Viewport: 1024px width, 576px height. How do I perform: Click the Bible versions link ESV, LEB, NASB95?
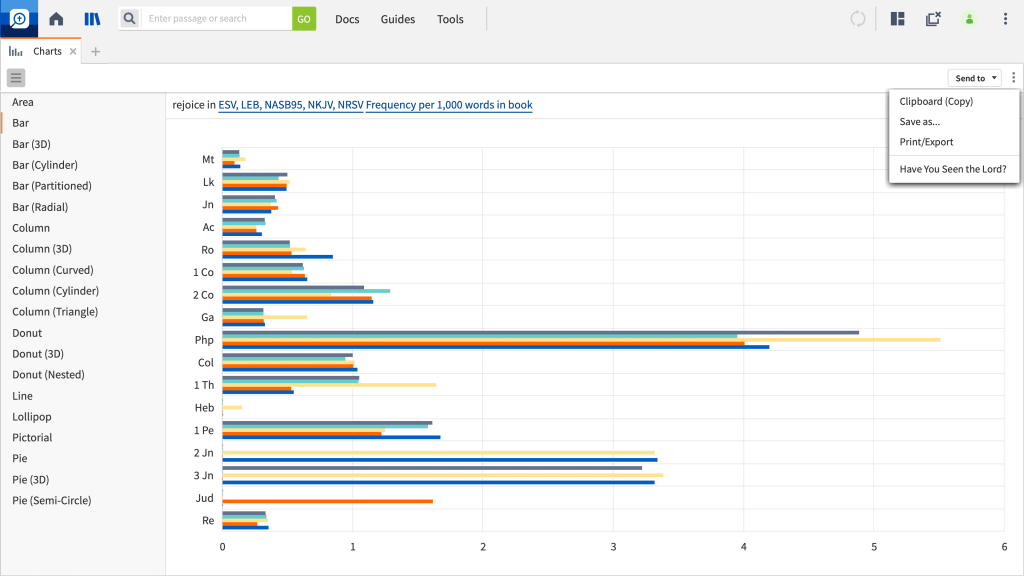290,105
